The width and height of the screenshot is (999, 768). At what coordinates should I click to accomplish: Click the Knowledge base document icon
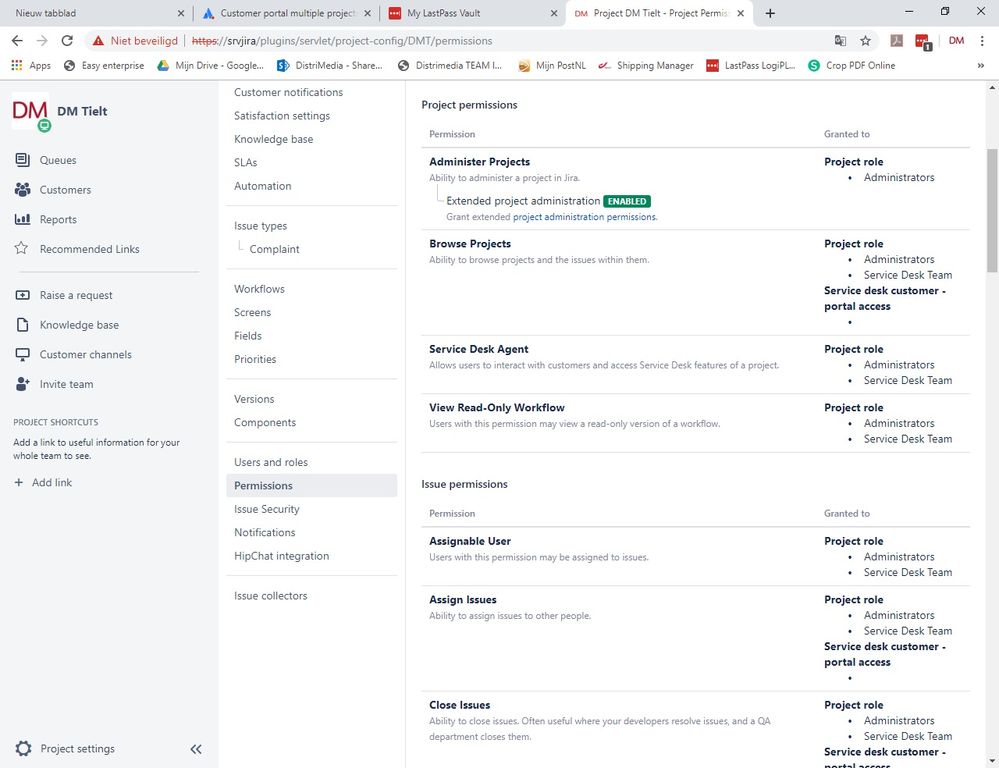click(x=22, y=324)
